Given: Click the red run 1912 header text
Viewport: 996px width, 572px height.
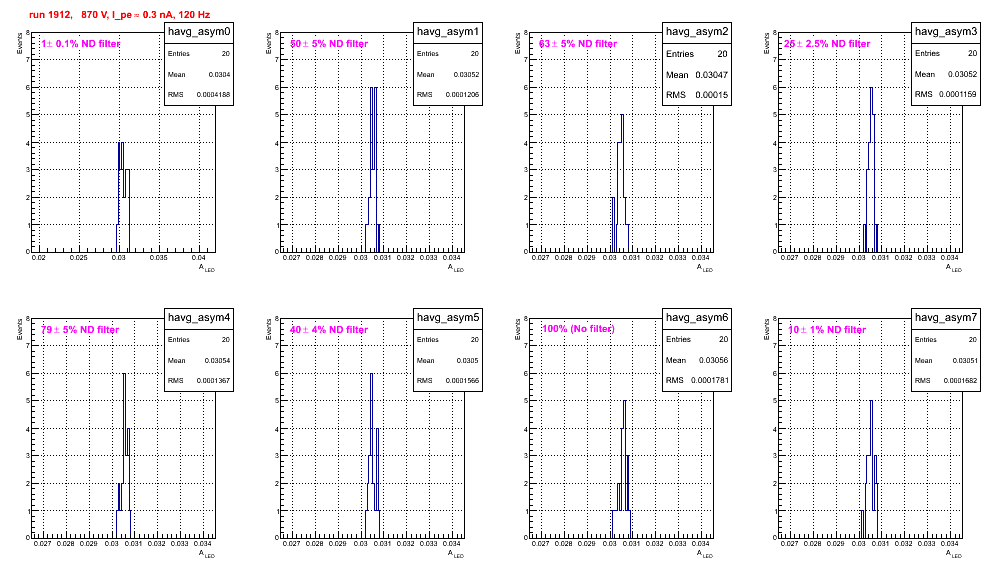Looking at the screenshot, I should point(119,15).
